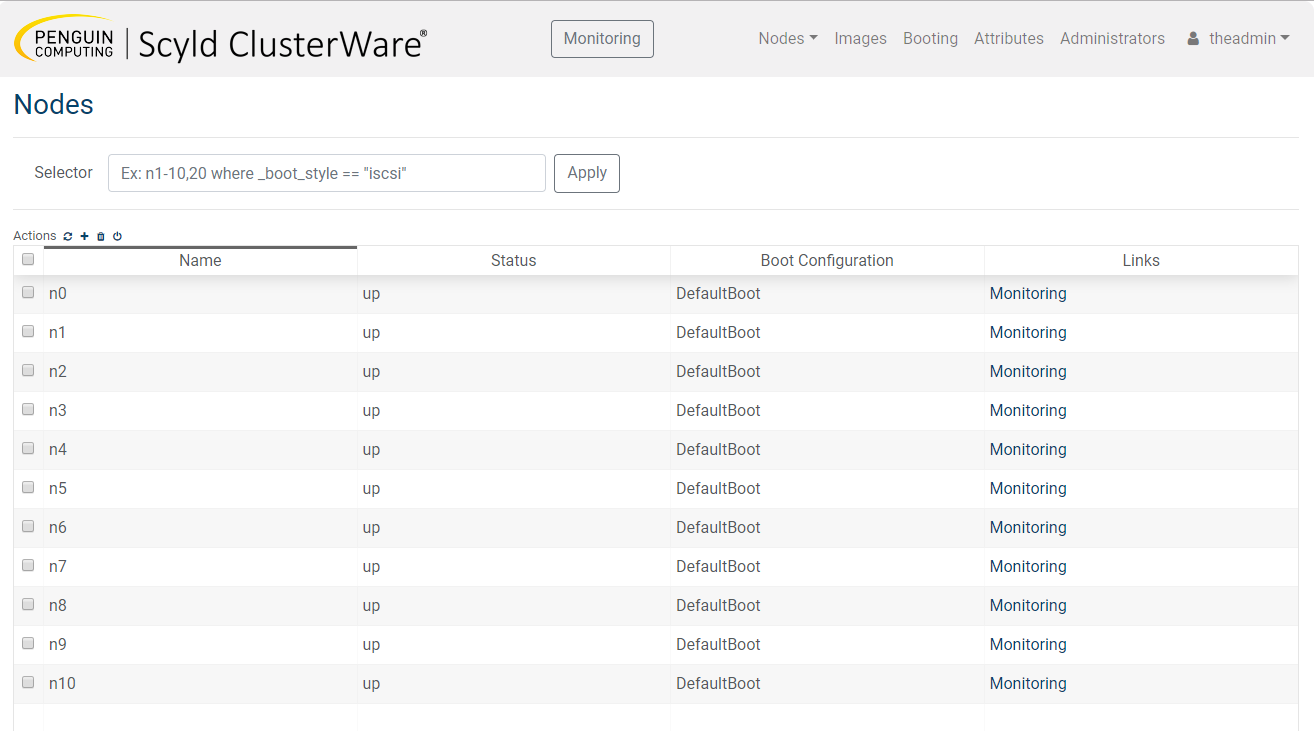Viewport: 1314px width, 731px height.
Task: Click the up status of node n3
Action: 371,412
